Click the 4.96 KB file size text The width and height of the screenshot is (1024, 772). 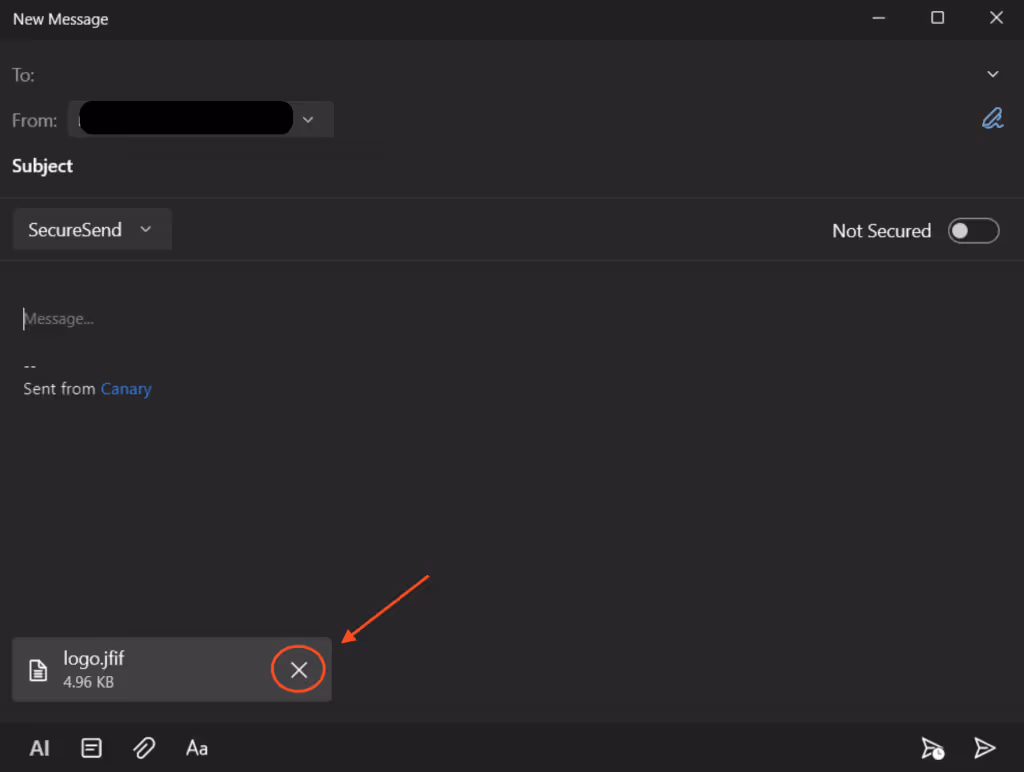88,682
